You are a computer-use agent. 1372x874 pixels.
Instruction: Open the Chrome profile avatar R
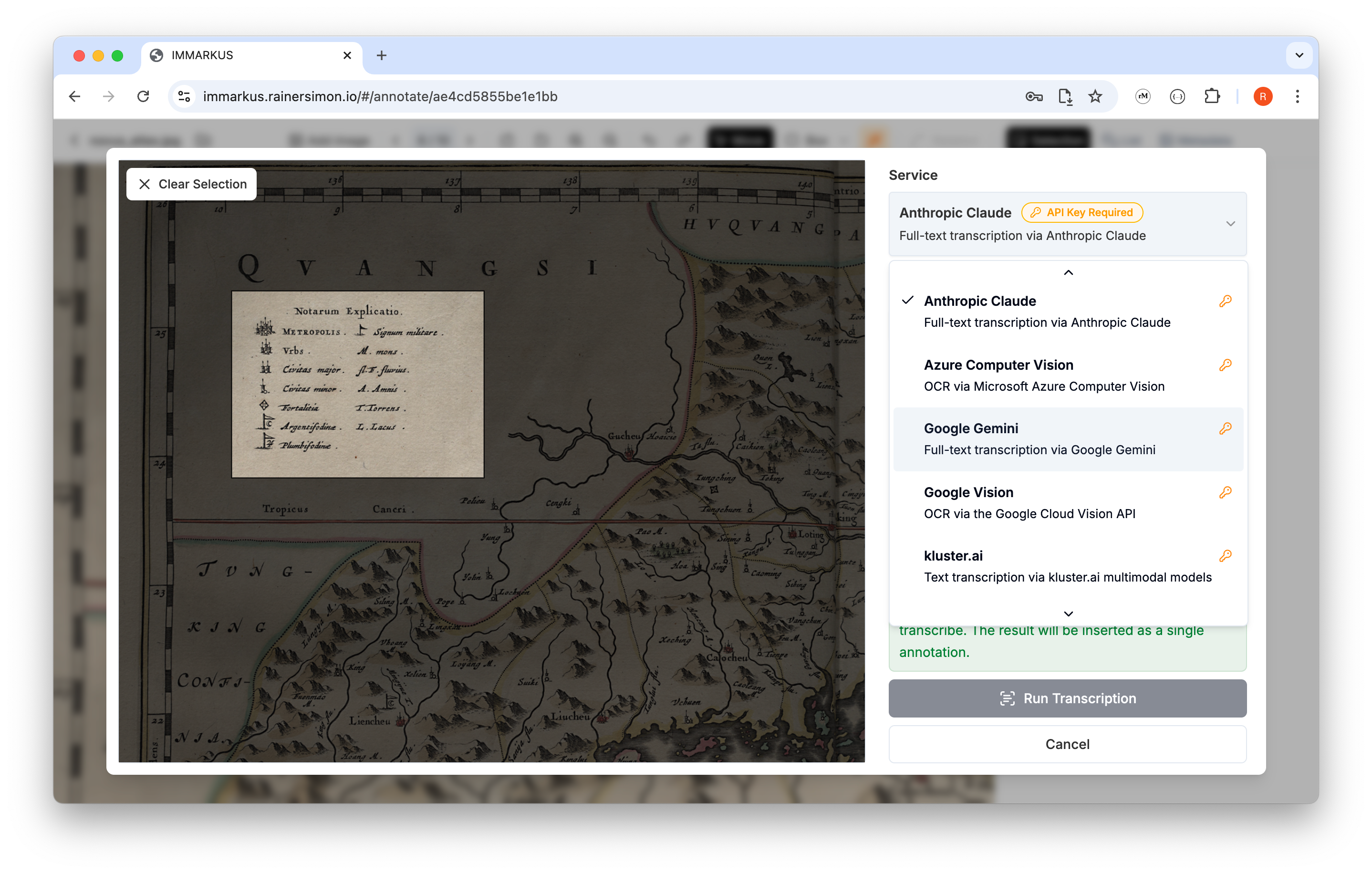coord(1263,96)
